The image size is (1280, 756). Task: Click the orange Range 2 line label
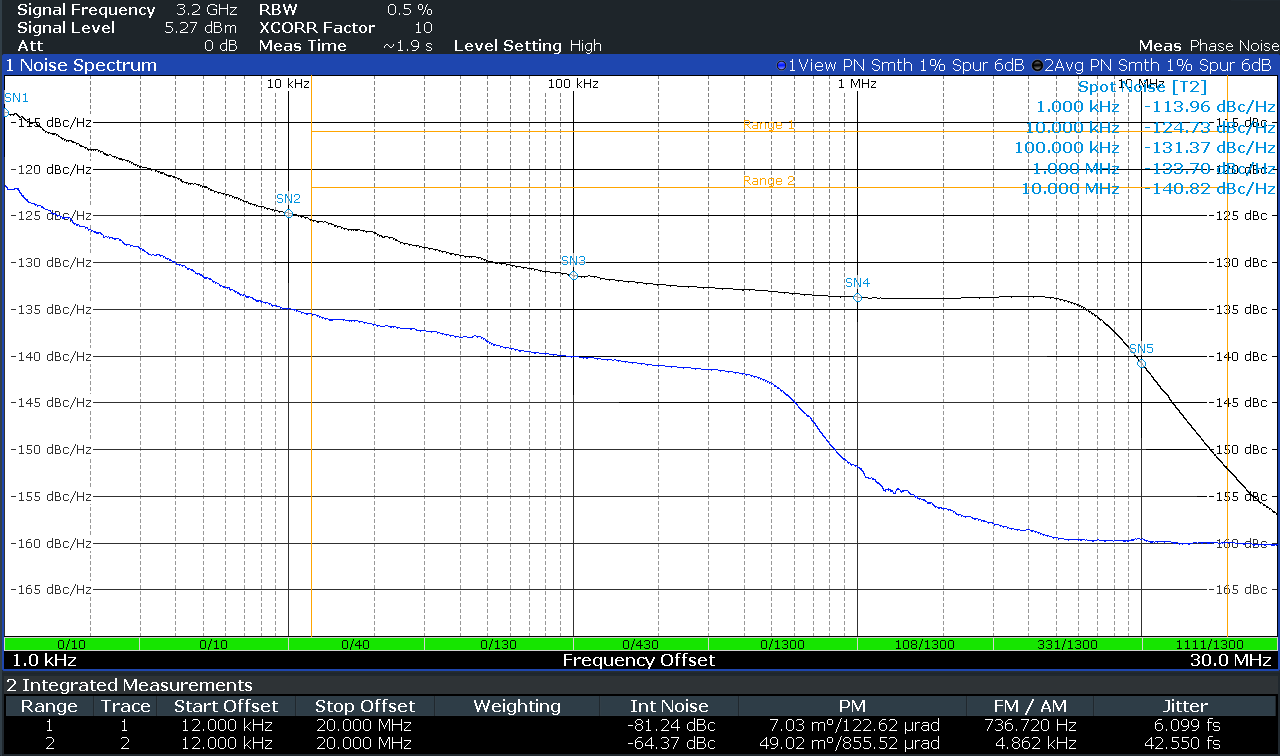point(768,181)
